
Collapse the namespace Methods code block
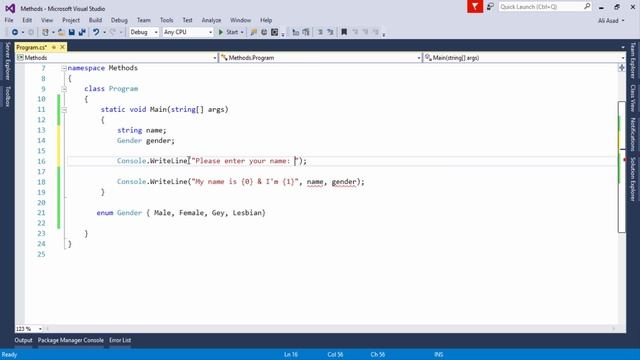coord(64,68)
